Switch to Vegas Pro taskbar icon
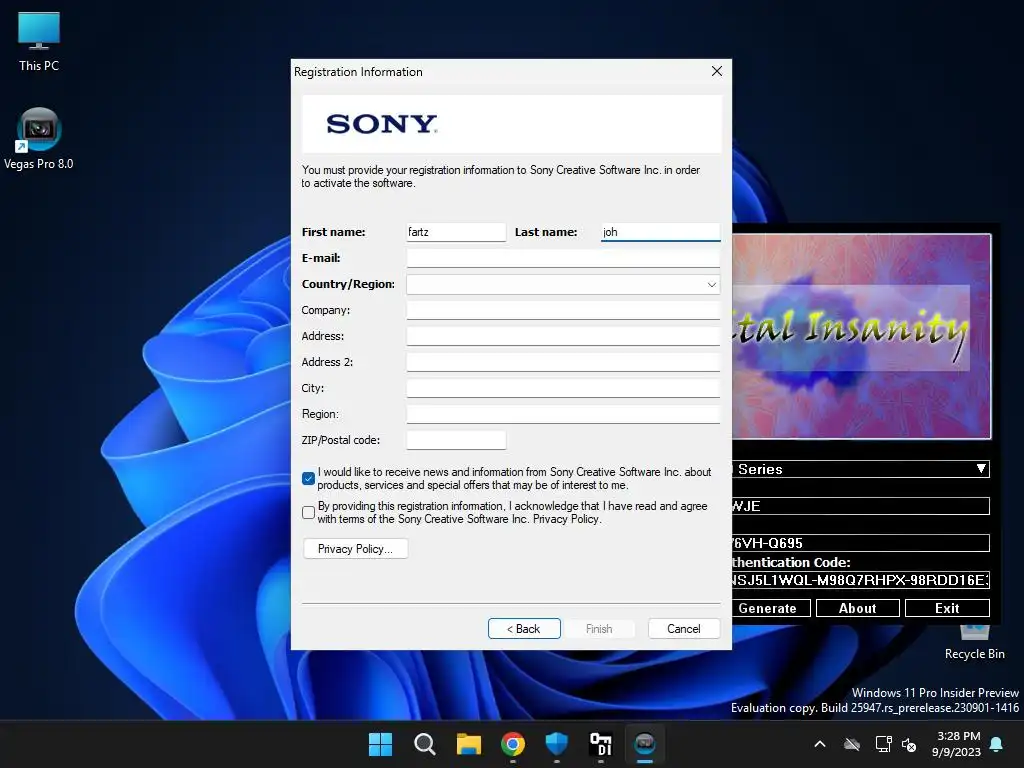 pyautogui.click(x=645, y=744)
